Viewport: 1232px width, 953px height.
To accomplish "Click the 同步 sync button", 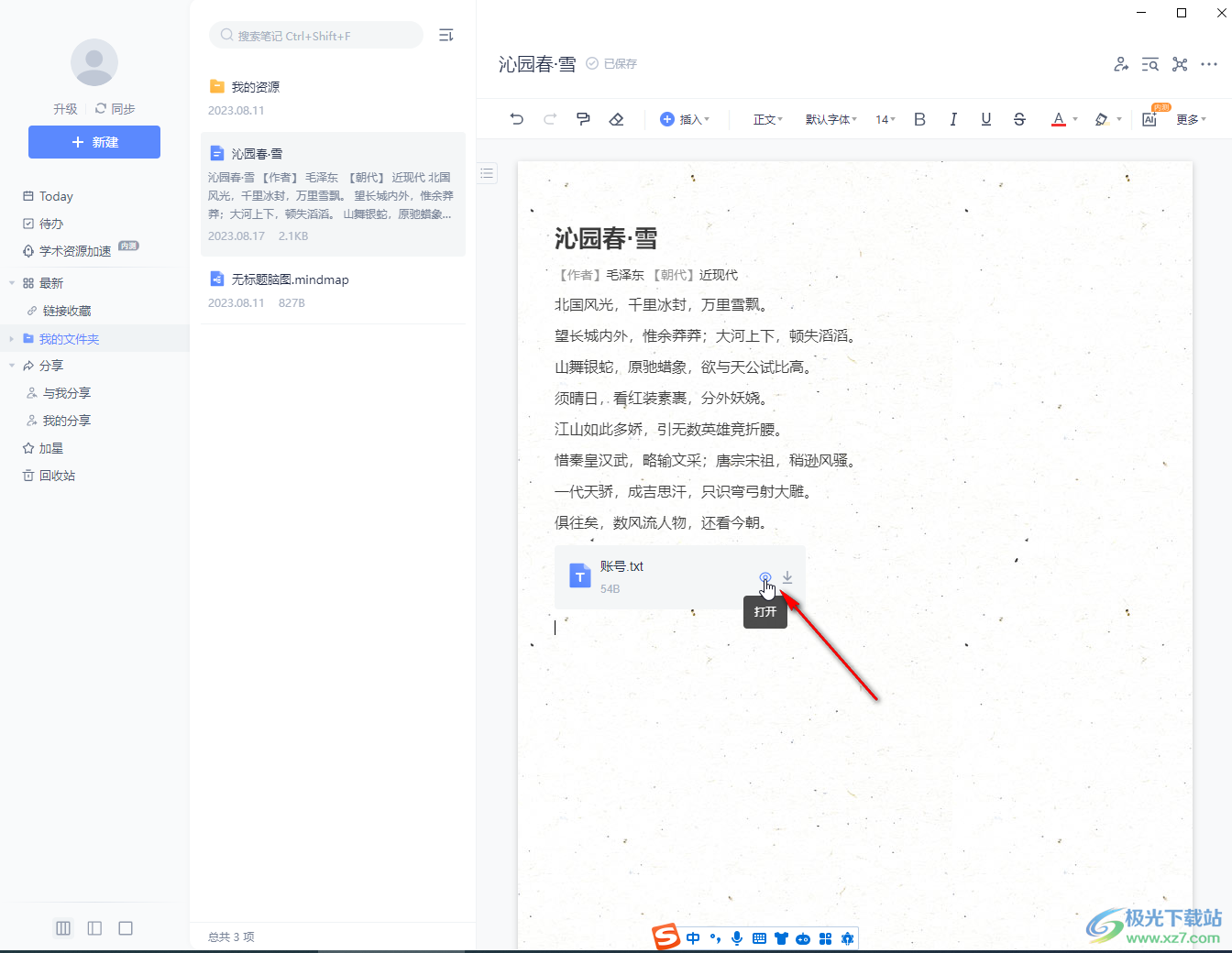I will [115, 108].
